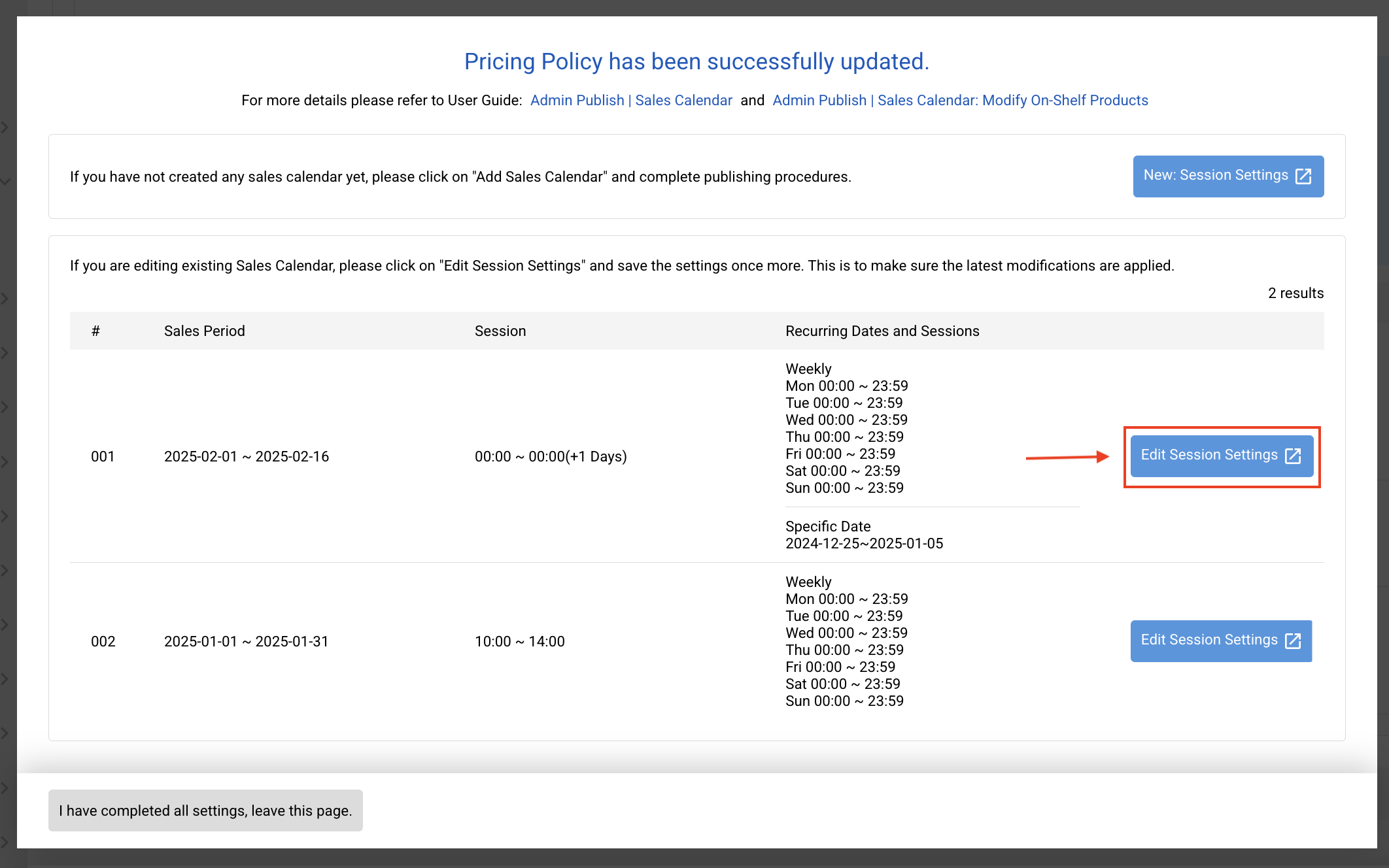Open Modify On-Shelf Products guide link
The width and height of the screenshot is (1389, 868).
[959, 100]
